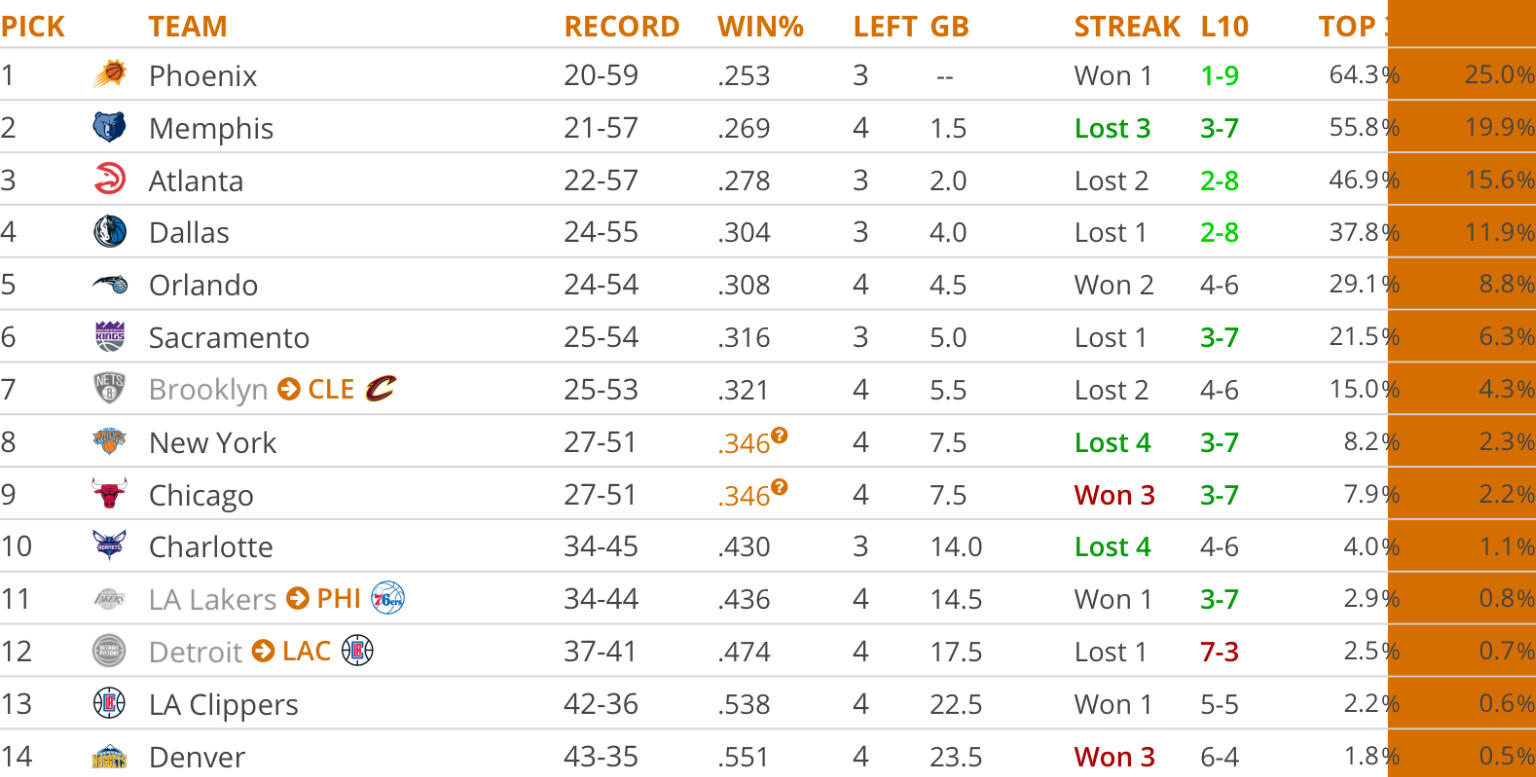Click the highlighted 25.0% odds cell for Phoenix
The width and height of the screenshot is (1536, 777).
[x=1498, y=75]
